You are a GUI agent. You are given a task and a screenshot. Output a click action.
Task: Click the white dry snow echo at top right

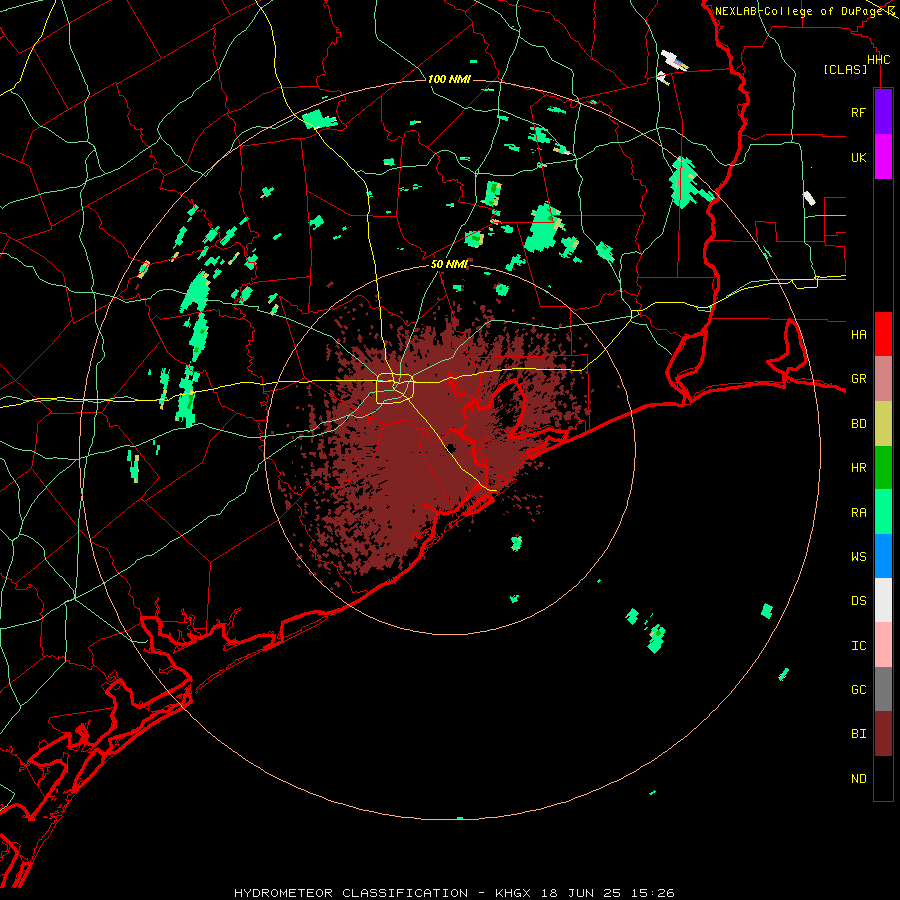click(x=673, y=60)
